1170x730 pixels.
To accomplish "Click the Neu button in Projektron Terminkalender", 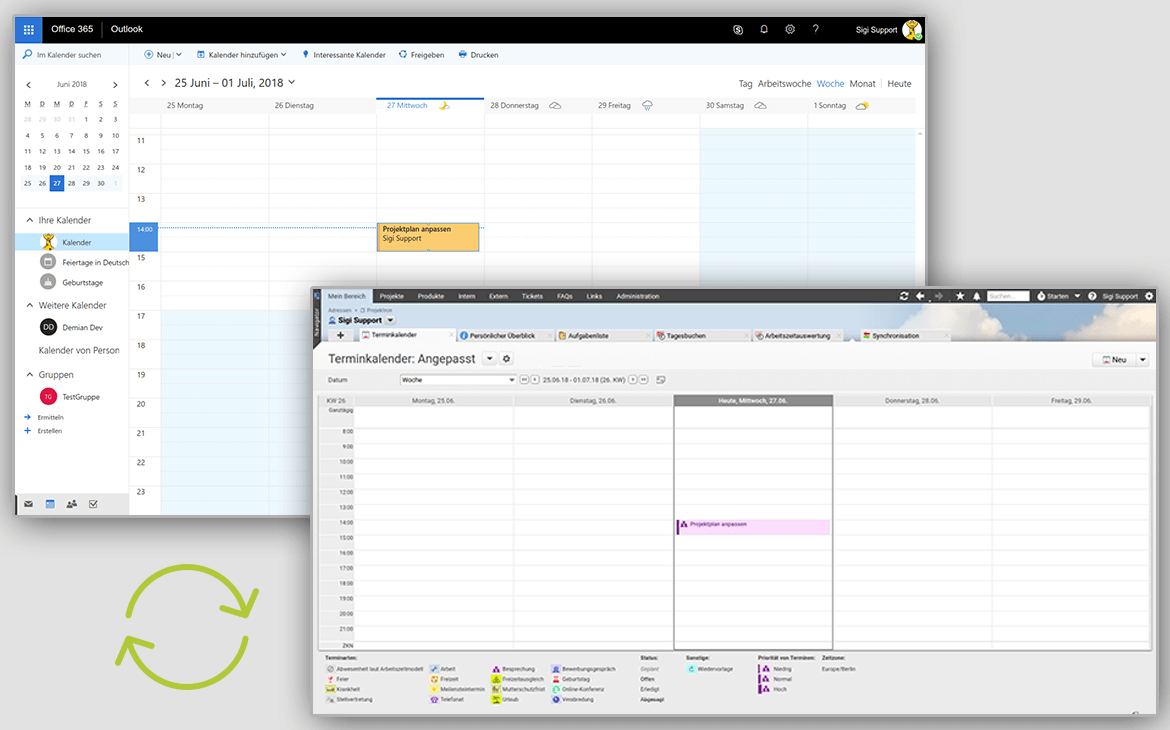I will [x=1114, y=360].
